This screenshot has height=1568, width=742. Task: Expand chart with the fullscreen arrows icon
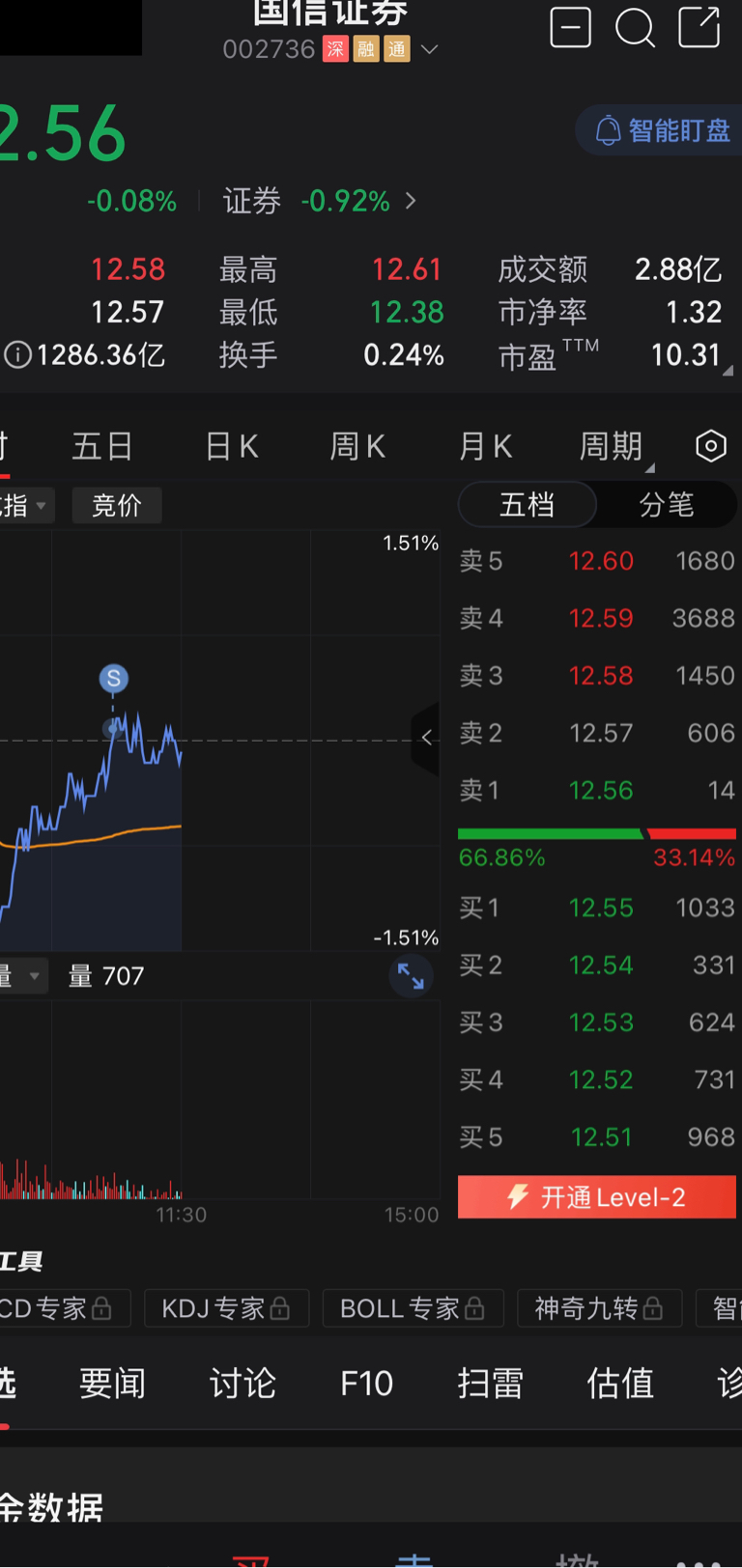[411, 976]
